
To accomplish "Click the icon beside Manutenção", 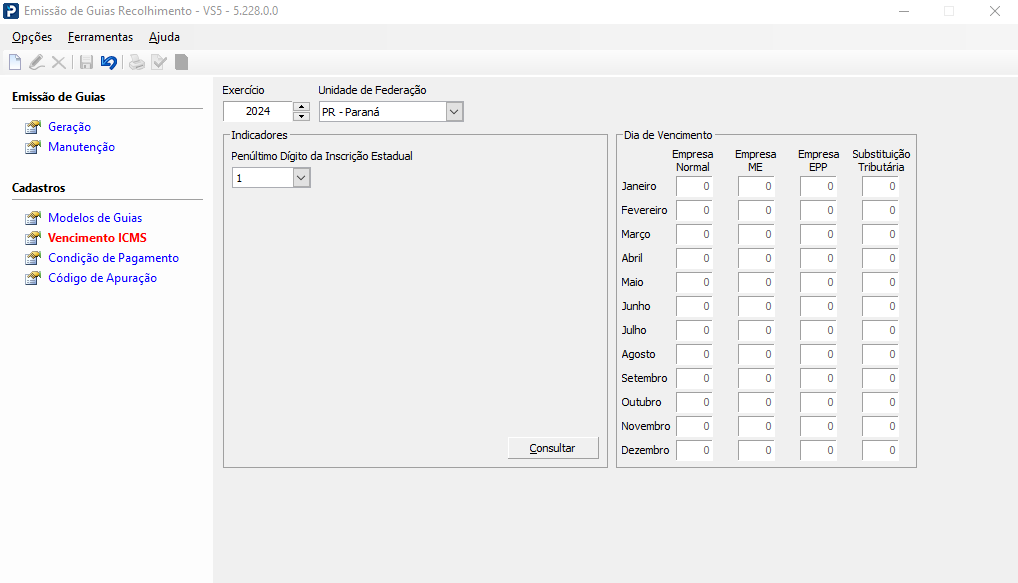I will click(32, 147).
